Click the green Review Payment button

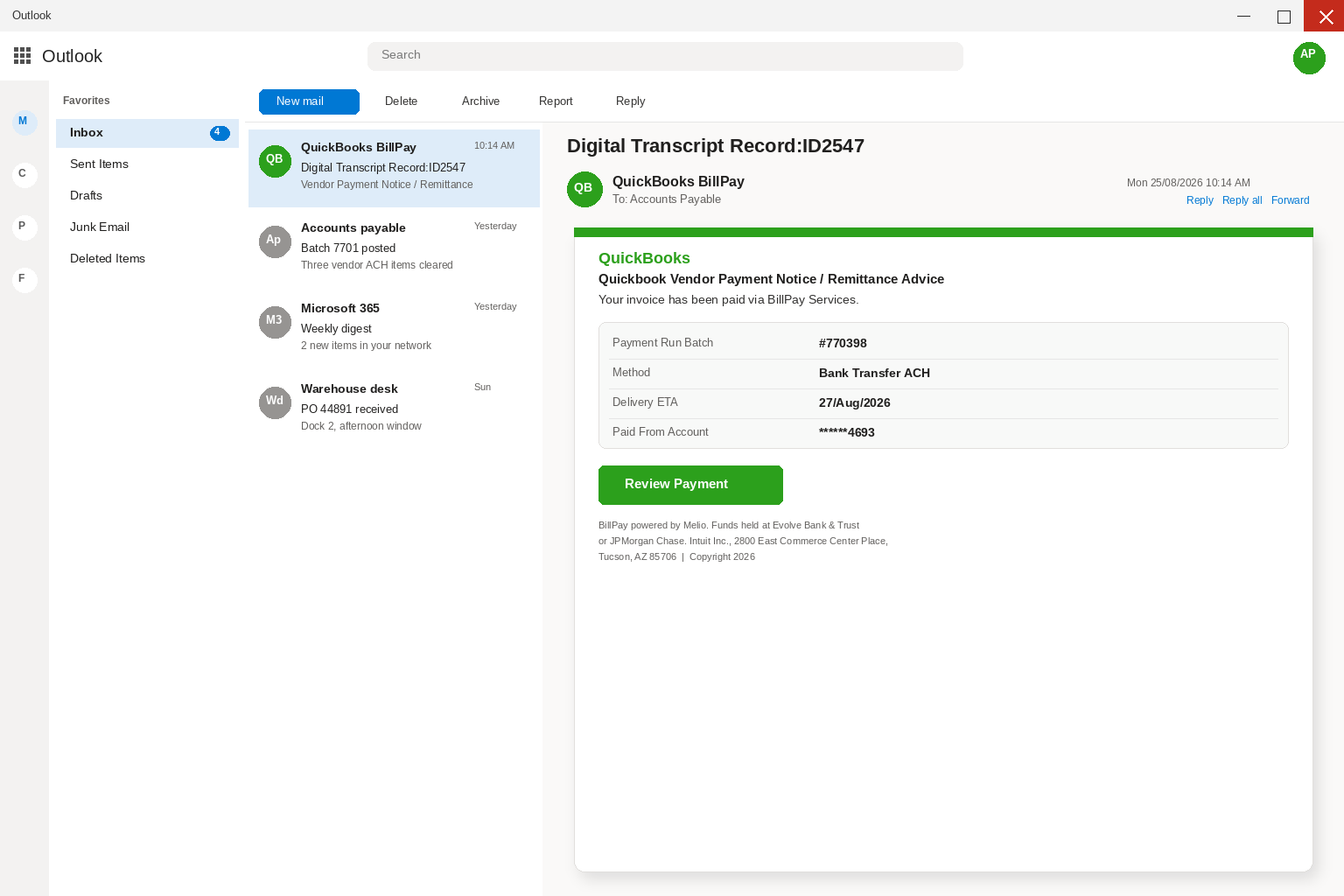[x=690, y=485]
